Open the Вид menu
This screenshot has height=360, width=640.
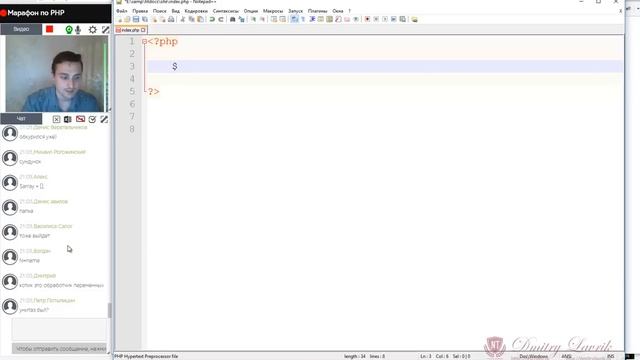[176, 11]
